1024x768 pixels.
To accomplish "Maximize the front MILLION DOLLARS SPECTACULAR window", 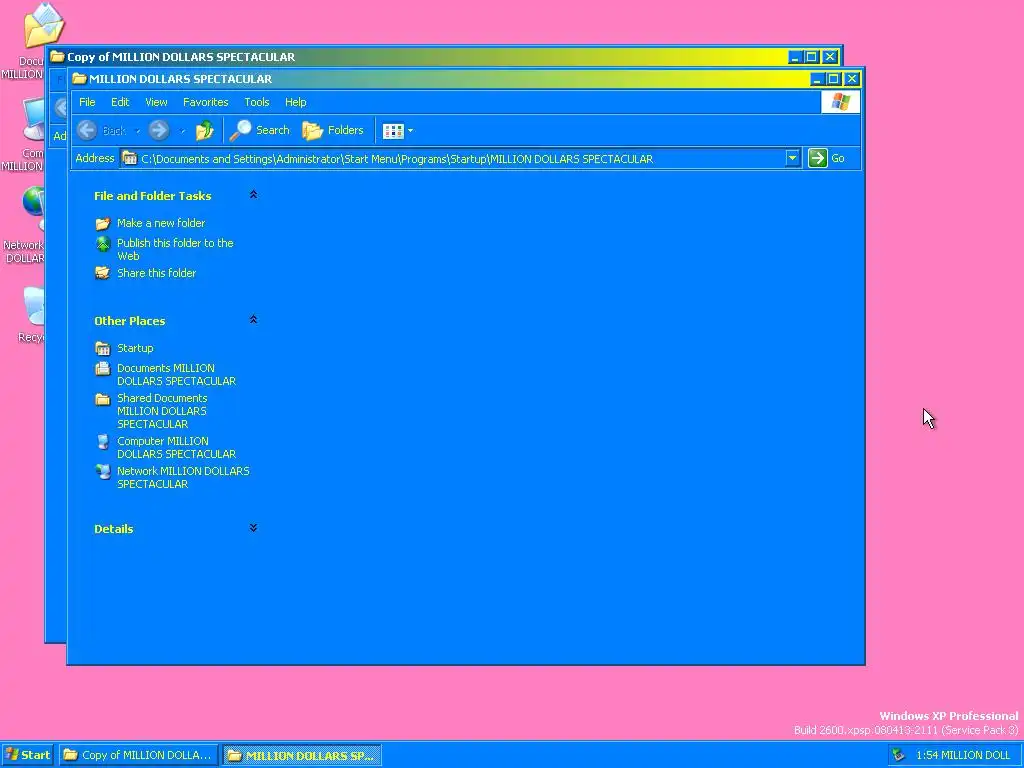I will (x=834, y=79).
